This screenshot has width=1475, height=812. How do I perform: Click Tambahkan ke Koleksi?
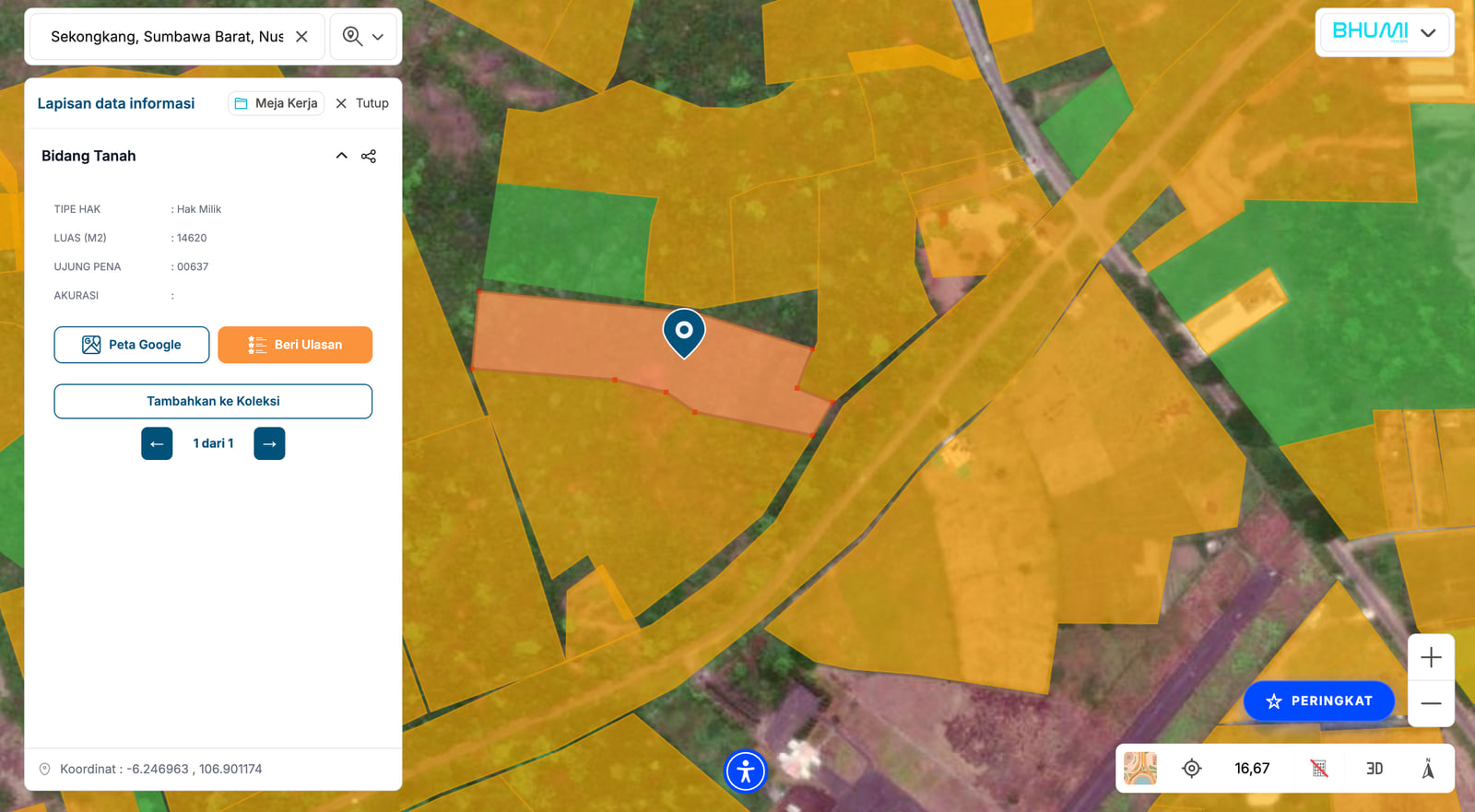coord(213,401)
